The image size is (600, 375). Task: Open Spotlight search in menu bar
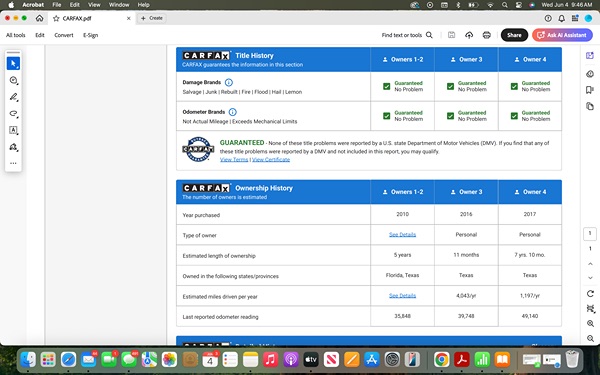point(505,5)
